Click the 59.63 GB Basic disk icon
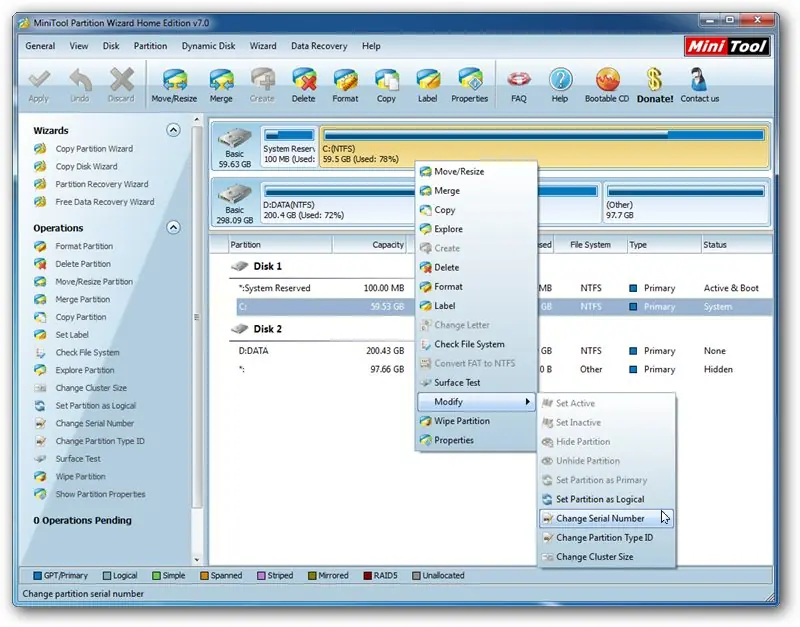Image resolution: width=800 pixels, height=627 pixels. (x=235, y=146)
